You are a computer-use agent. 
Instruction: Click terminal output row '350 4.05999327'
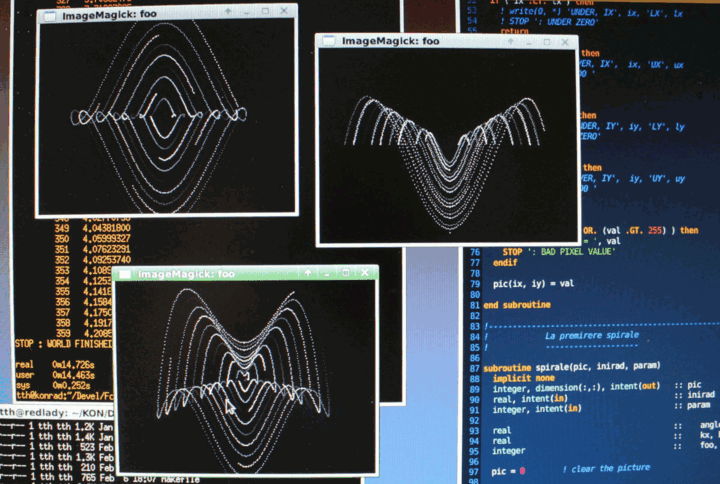coord(92,238)
